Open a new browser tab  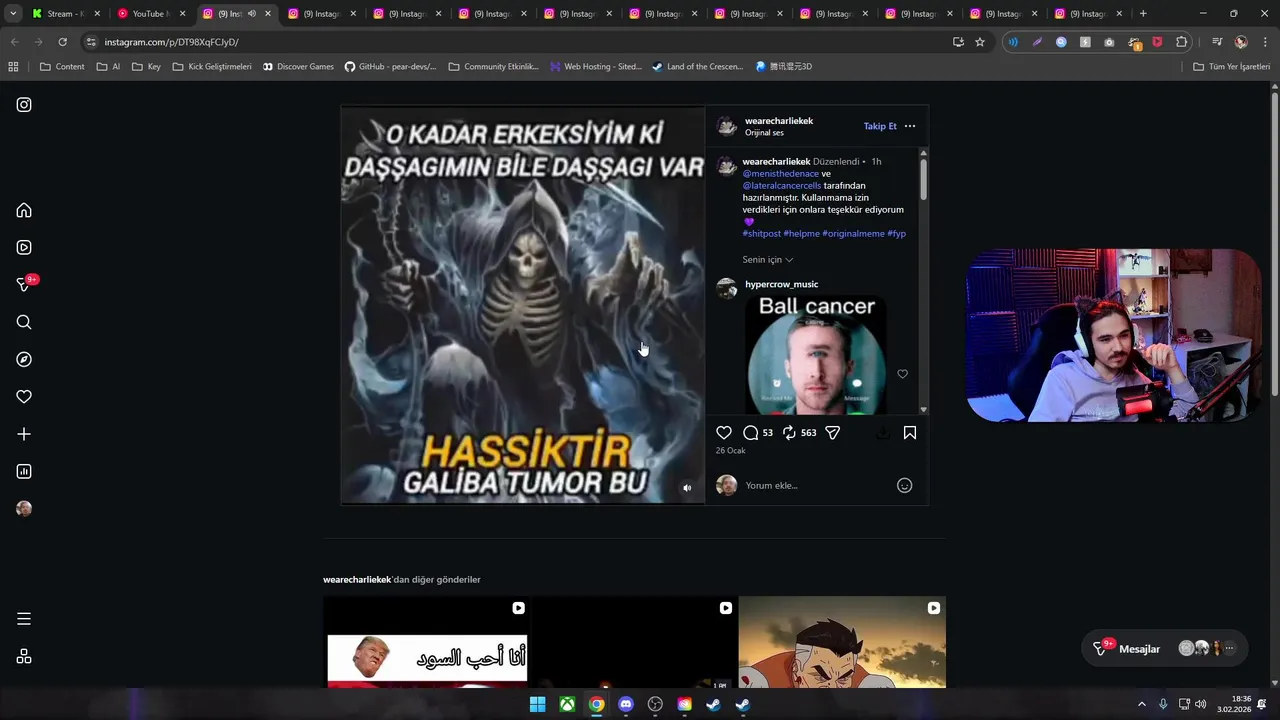[1143, 14]
